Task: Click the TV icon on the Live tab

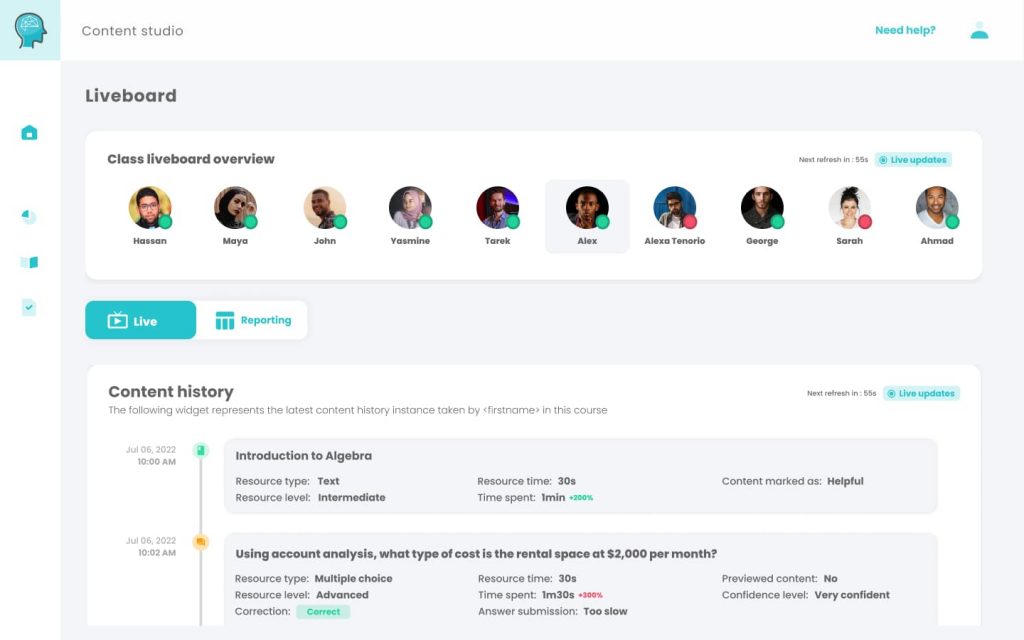Action: [119, 320]
